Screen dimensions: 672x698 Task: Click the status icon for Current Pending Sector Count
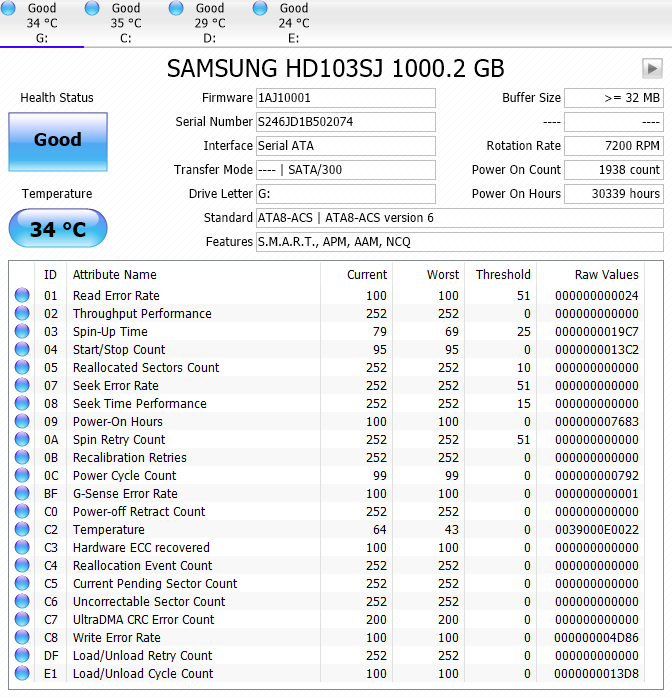22,583
